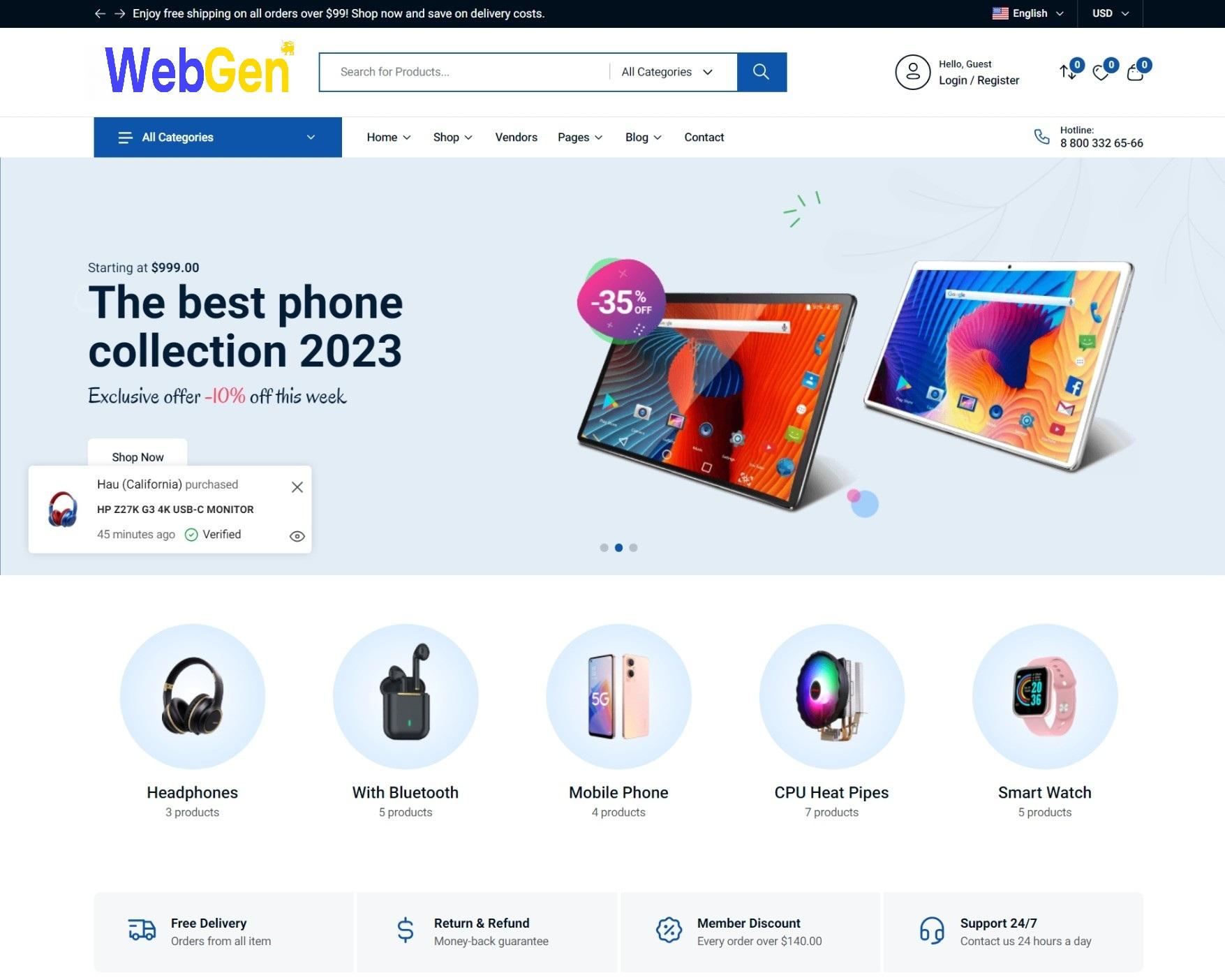Go to next announcement with right arrow
Screen dimensions: 1225x980
pos(119,13)
